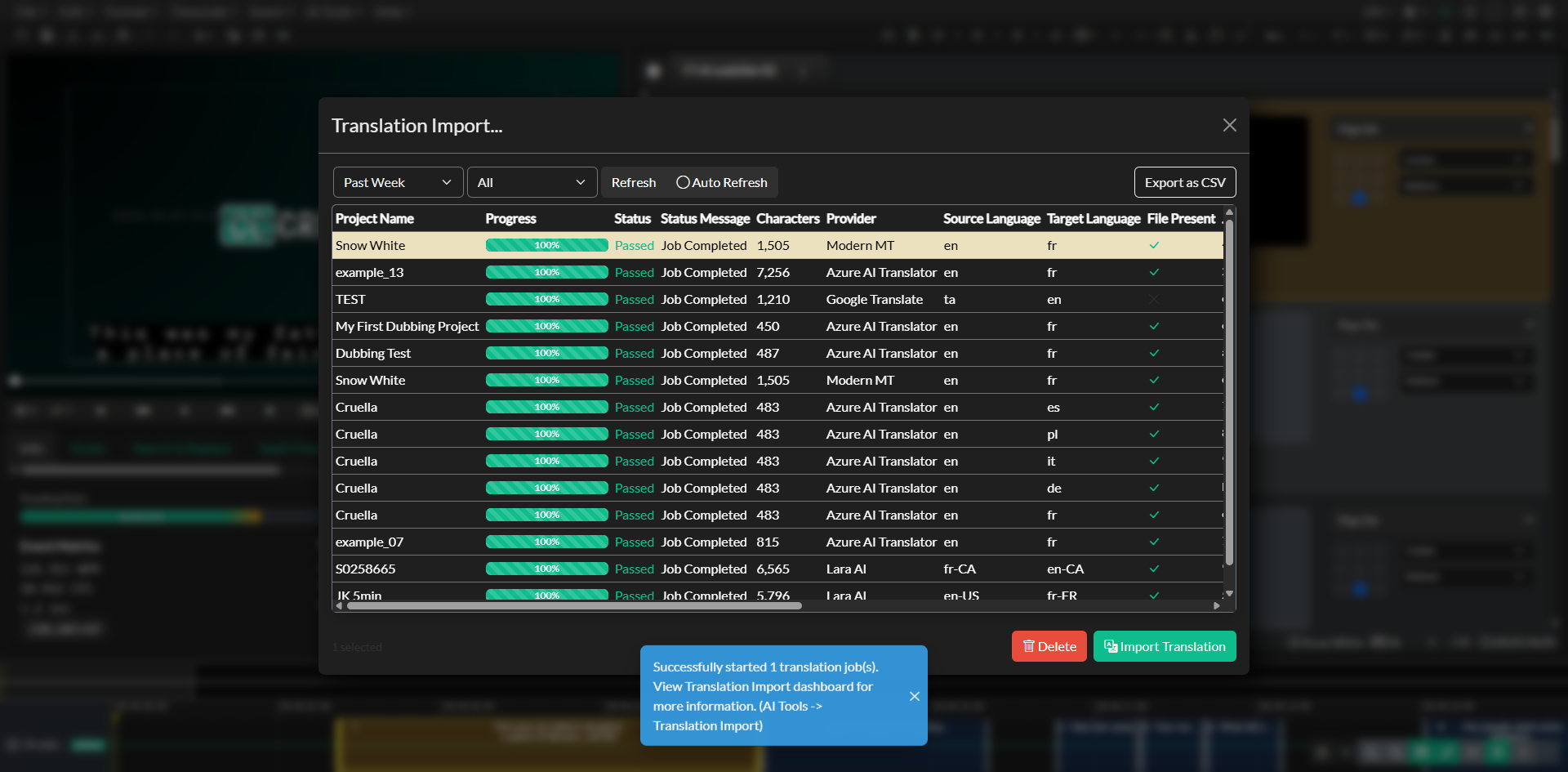Click Google Translate provider cell in TEST row
This screenshot has height=772, width=1568.
[874, 299]
